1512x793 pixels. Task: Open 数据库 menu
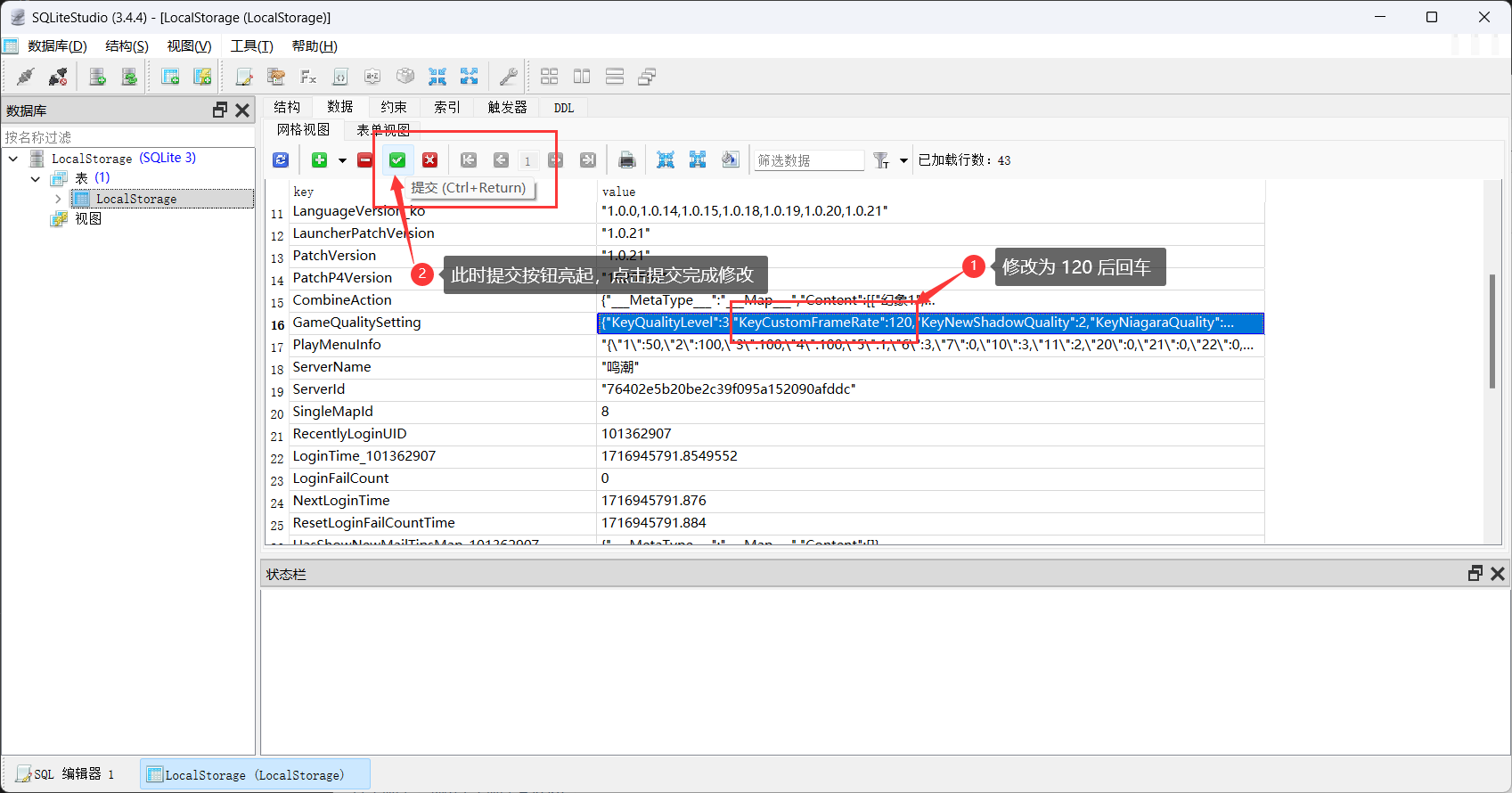(57, 46)
